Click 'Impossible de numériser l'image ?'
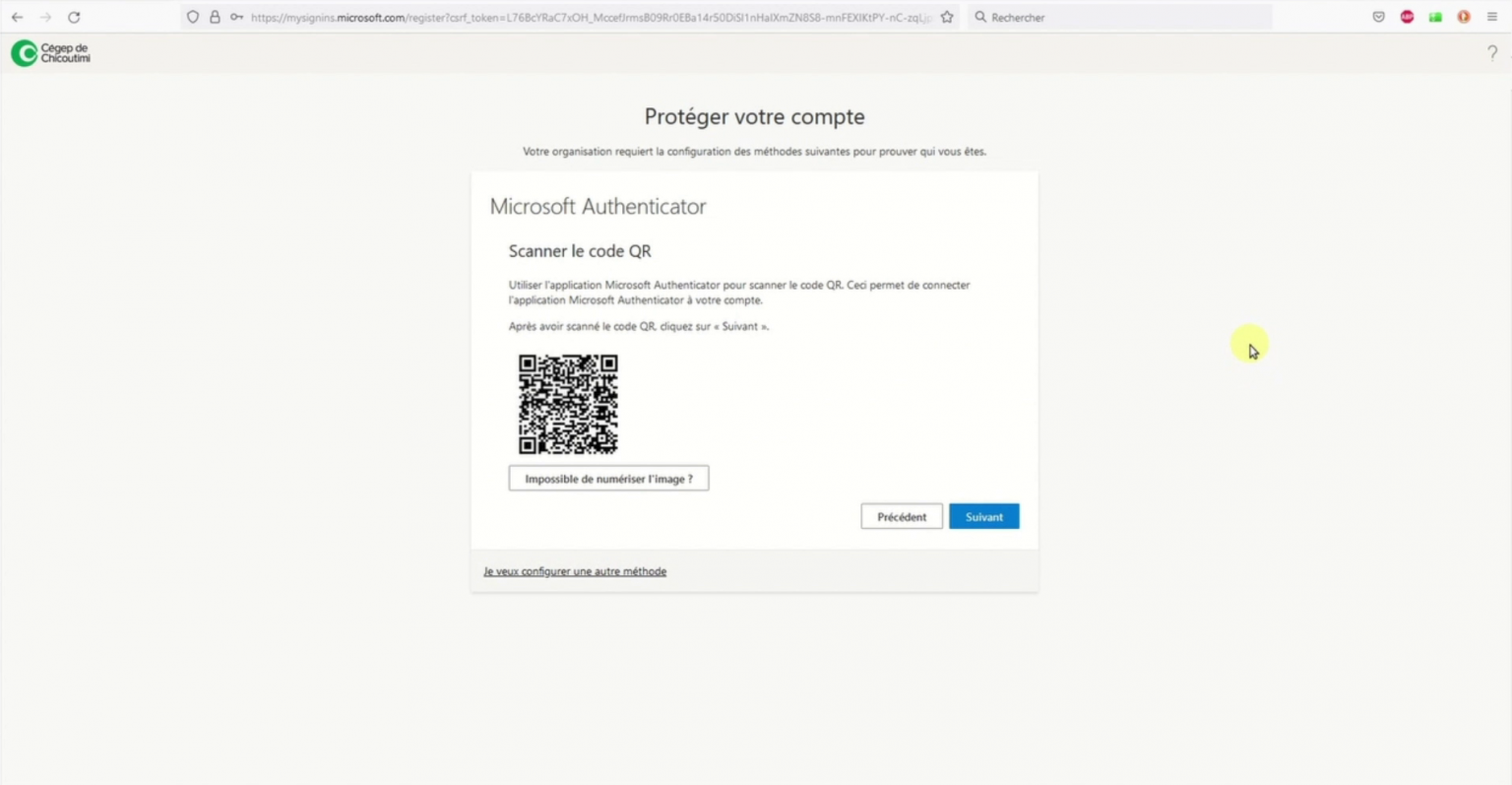 pyautogui.click(x=608, y=478)
